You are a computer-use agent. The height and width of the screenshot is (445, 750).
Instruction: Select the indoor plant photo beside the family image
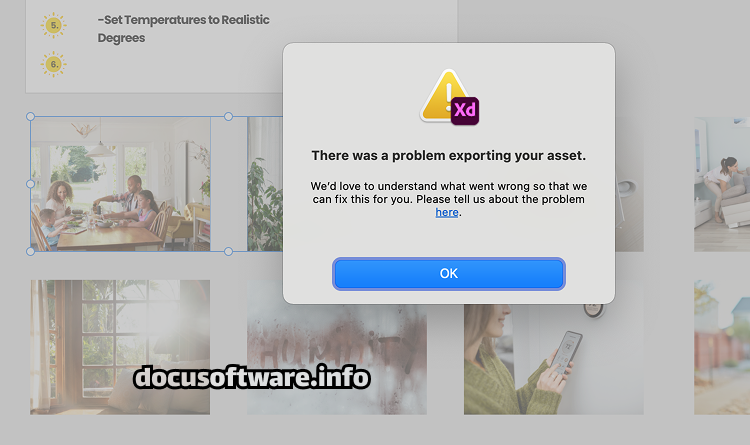point(265,184)
